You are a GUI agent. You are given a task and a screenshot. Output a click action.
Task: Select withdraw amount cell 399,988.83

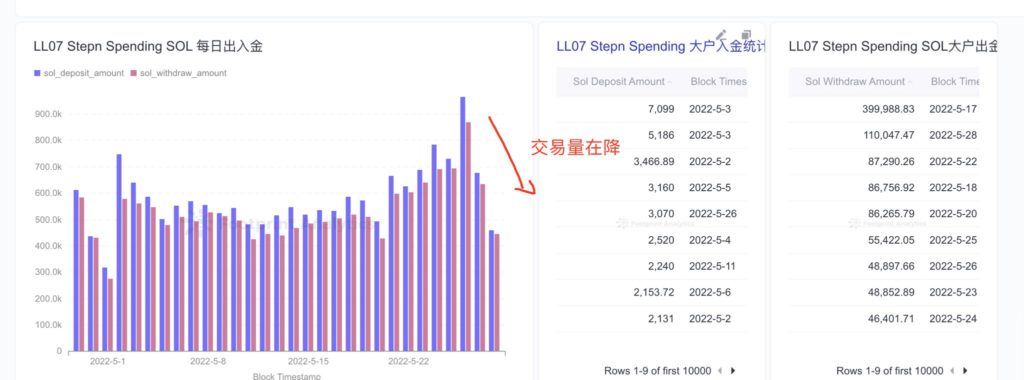tap(888, 109)
